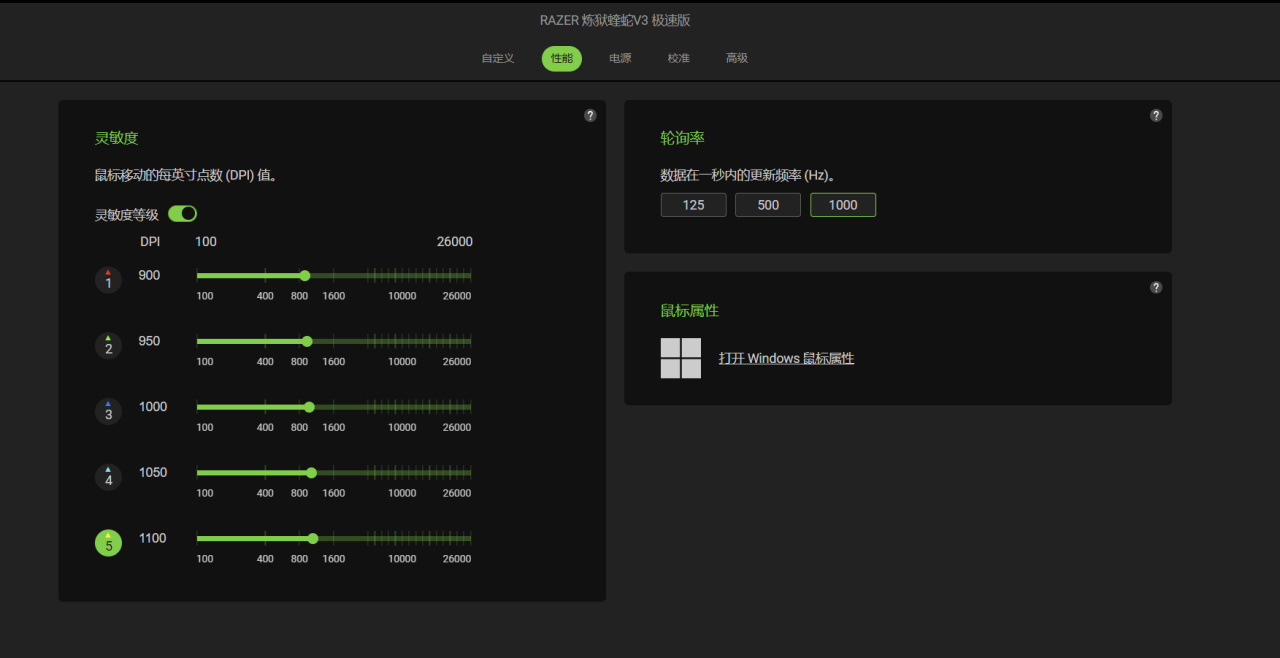Open 打开 Windows 鼠标属性 link

click(x=786, y=358)
